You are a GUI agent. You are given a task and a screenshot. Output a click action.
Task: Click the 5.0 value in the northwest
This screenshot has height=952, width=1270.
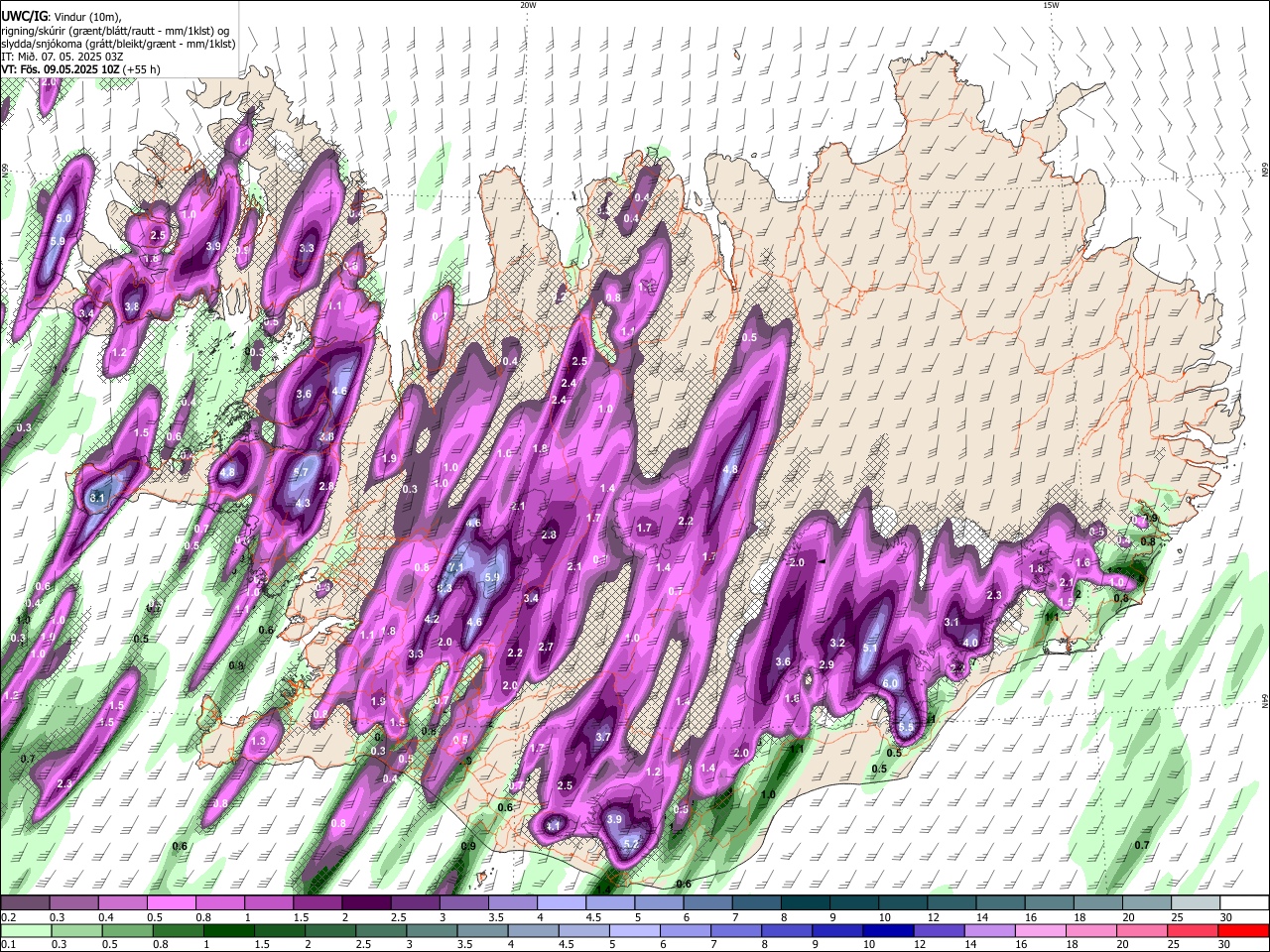click(64, 217)
